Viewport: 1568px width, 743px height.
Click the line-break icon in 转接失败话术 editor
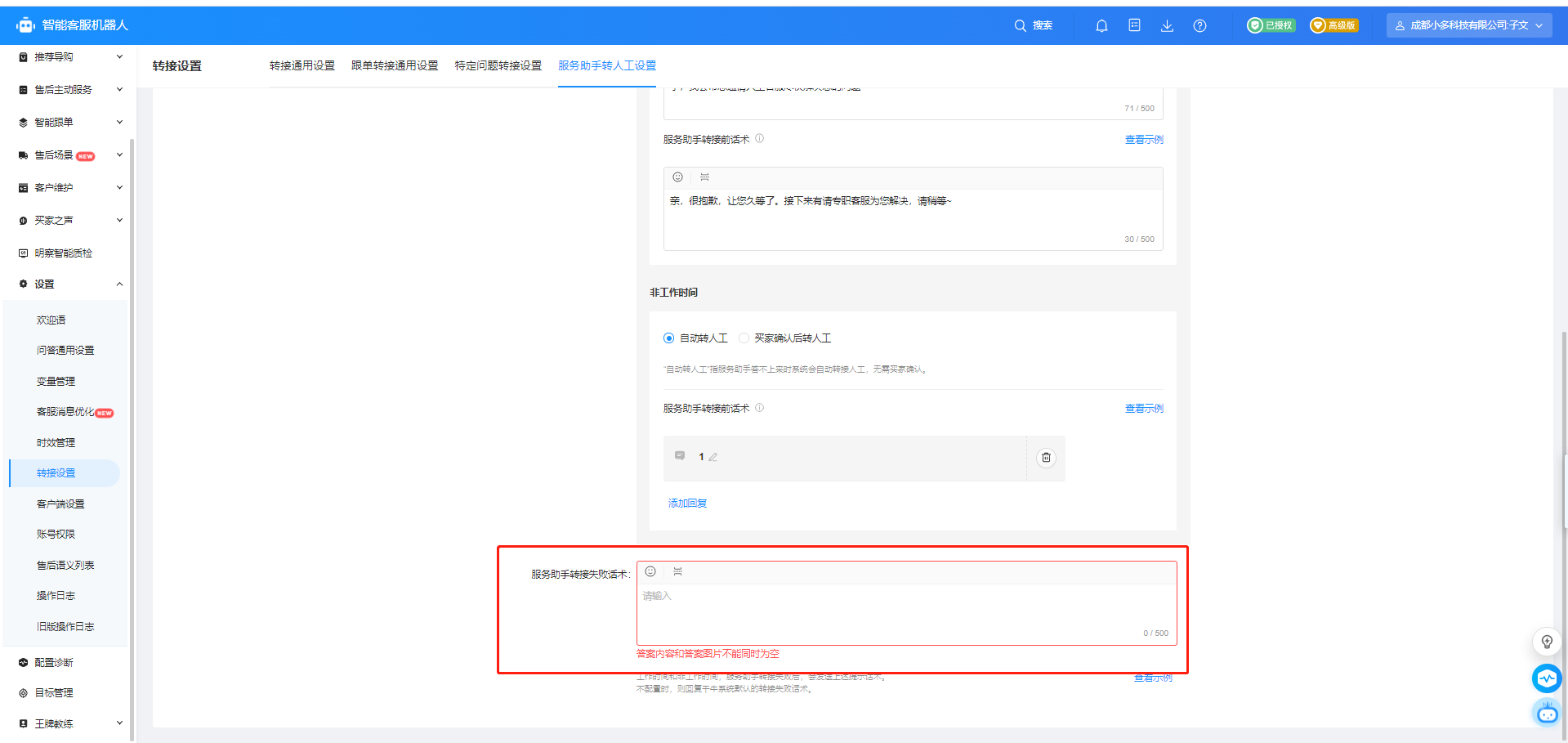(677, 571)
